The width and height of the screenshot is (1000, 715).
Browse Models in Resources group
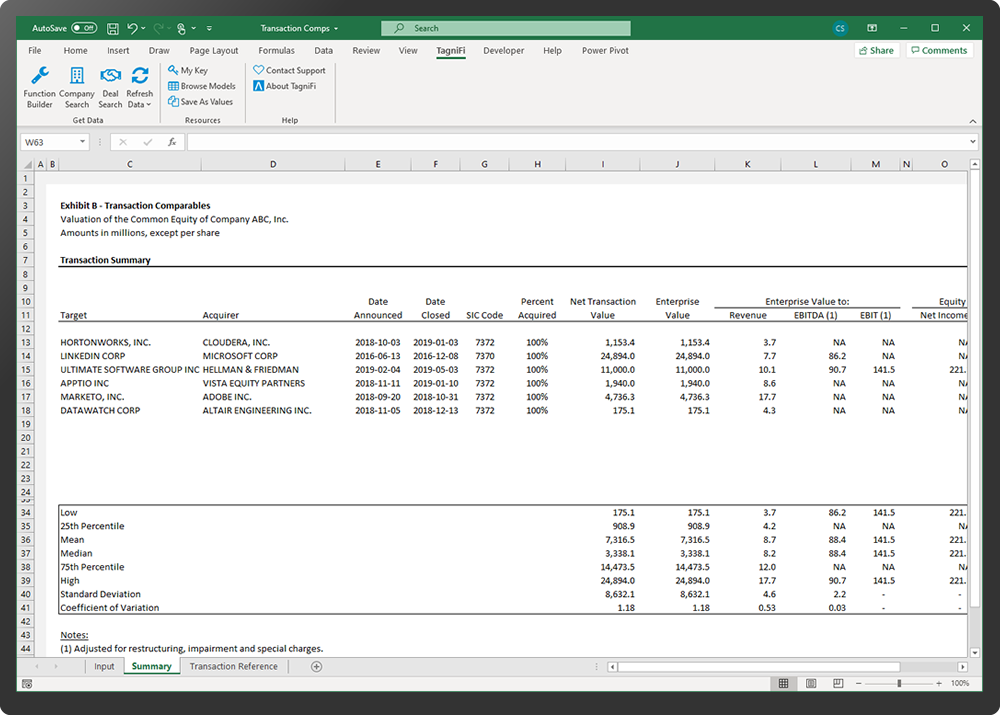[202, 86]
